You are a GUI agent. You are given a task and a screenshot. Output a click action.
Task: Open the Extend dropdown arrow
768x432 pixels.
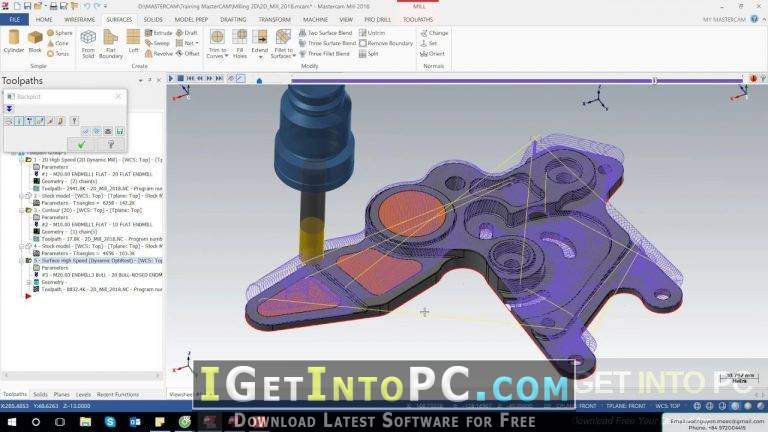(260, 57)
